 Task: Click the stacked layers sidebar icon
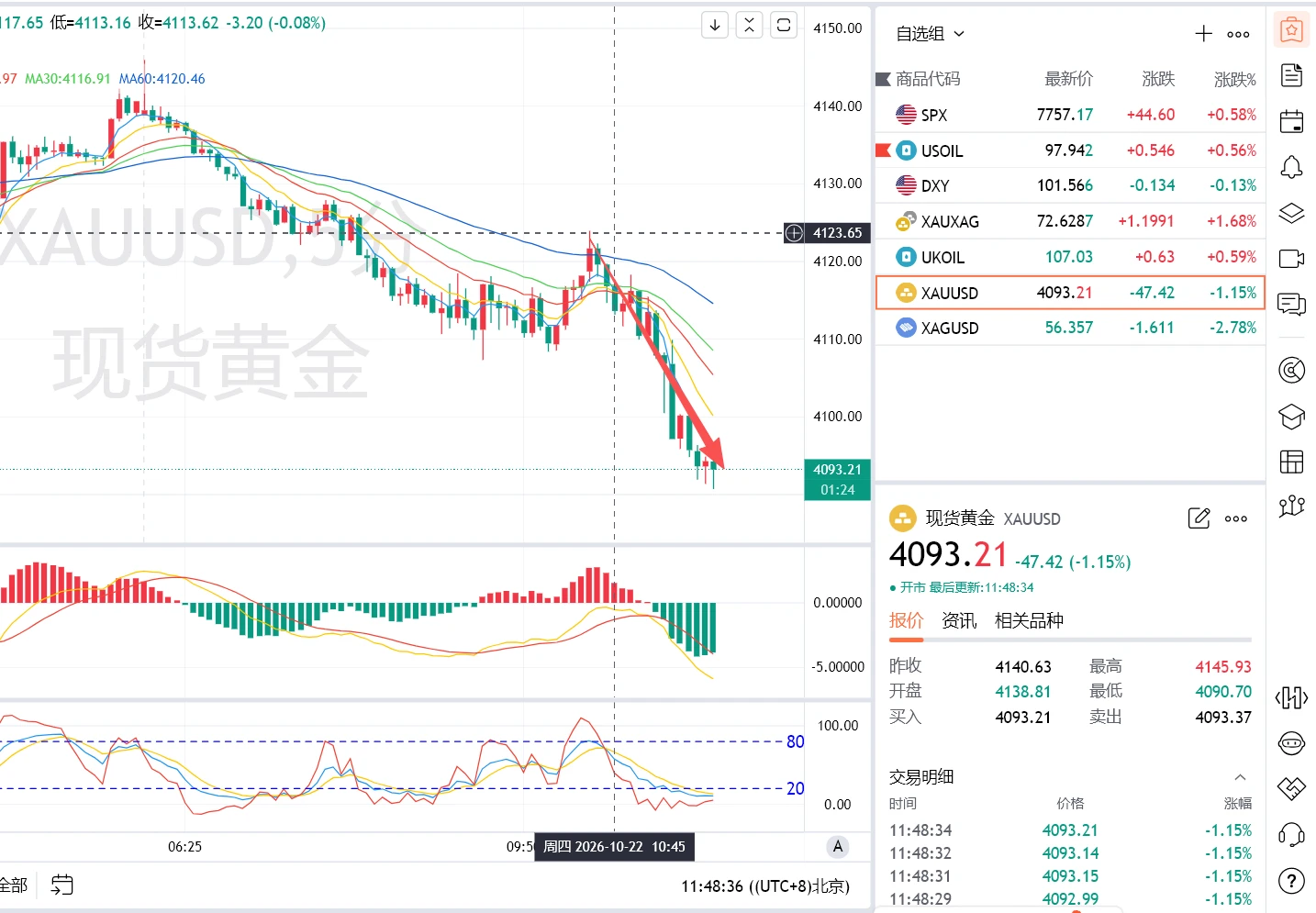(1291, 213)
